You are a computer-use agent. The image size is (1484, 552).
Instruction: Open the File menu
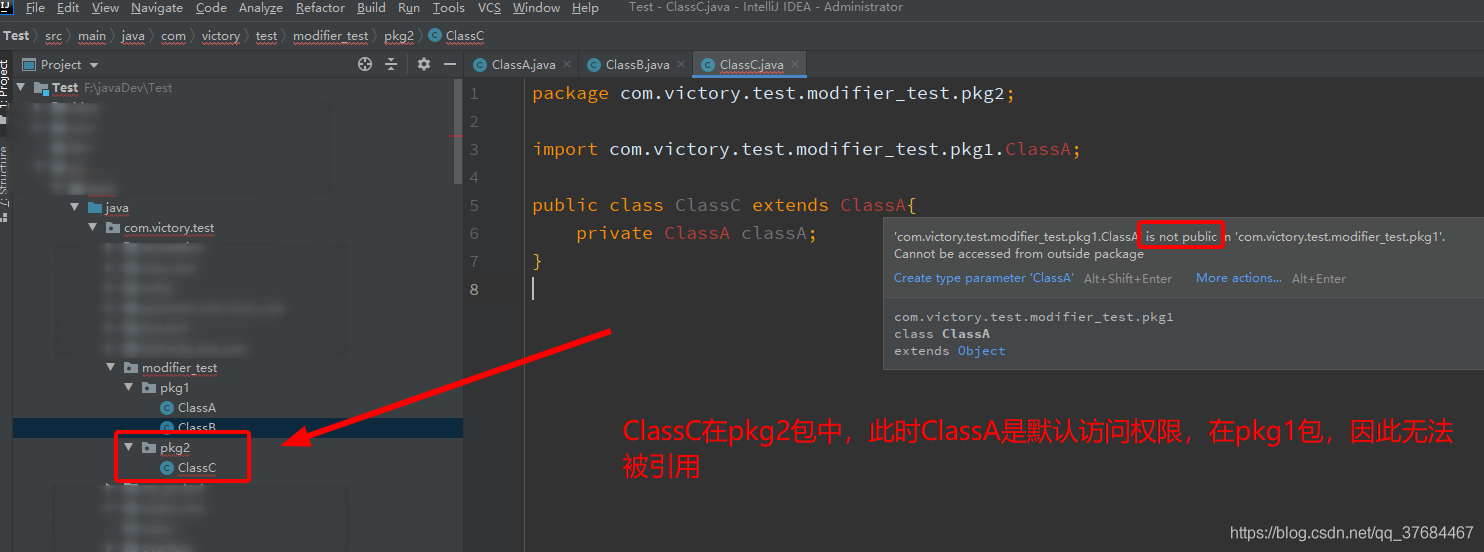click(35, 8)
